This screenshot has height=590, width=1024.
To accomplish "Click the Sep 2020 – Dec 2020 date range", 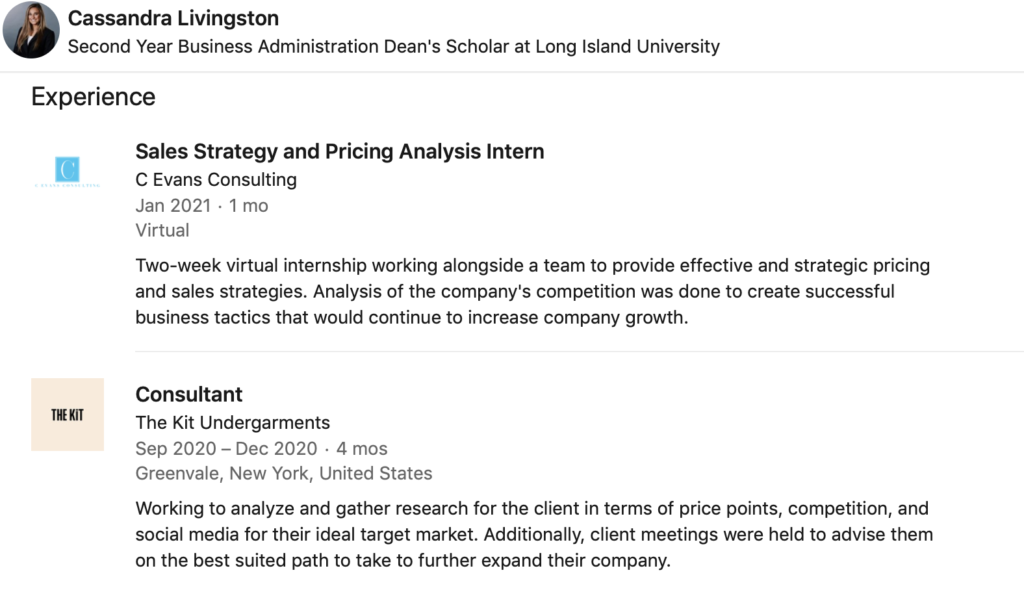I will pyautogui.click(x=226, y=449).
